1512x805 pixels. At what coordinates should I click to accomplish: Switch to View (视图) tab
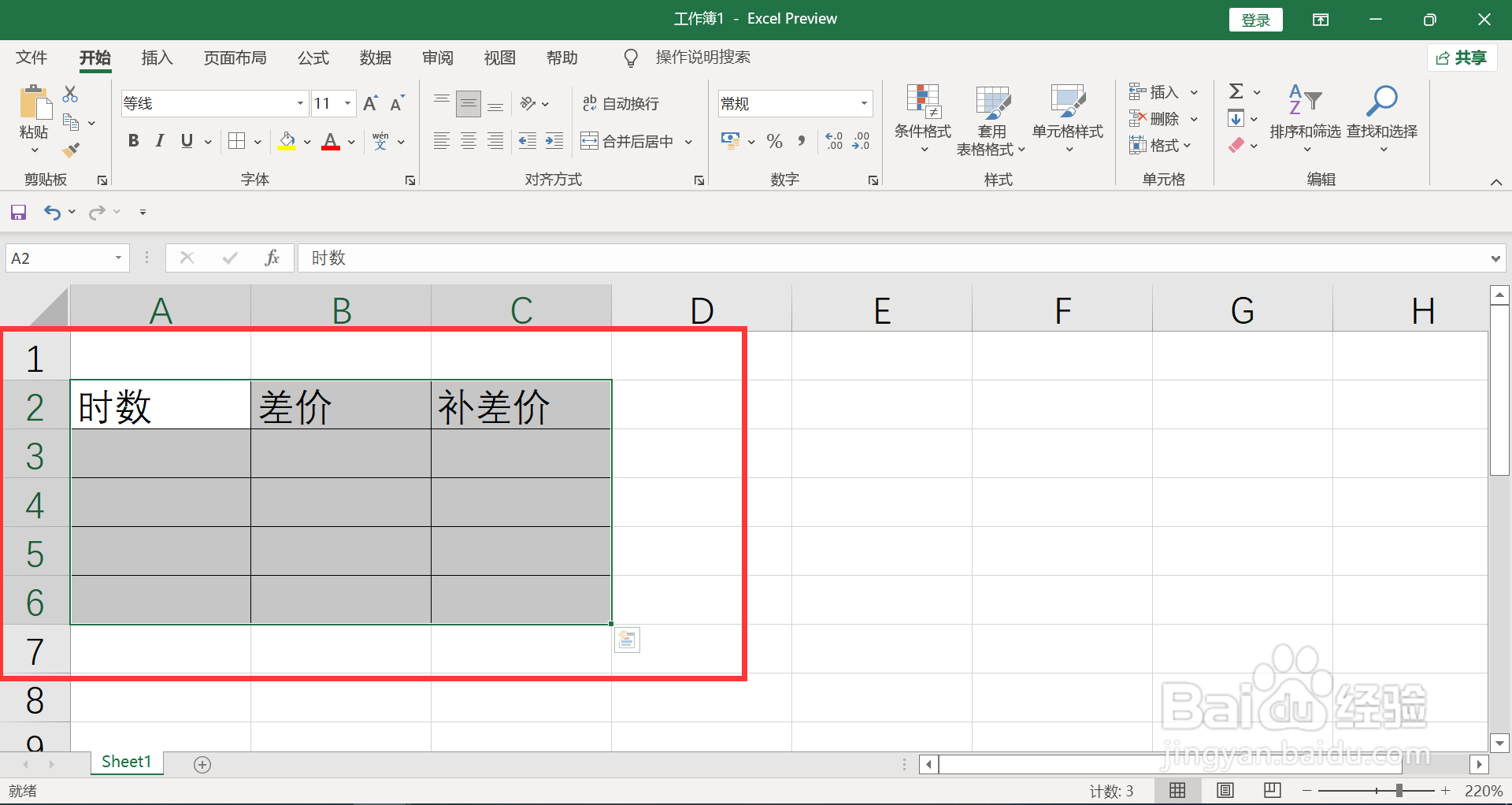click(x=500, y=57)
